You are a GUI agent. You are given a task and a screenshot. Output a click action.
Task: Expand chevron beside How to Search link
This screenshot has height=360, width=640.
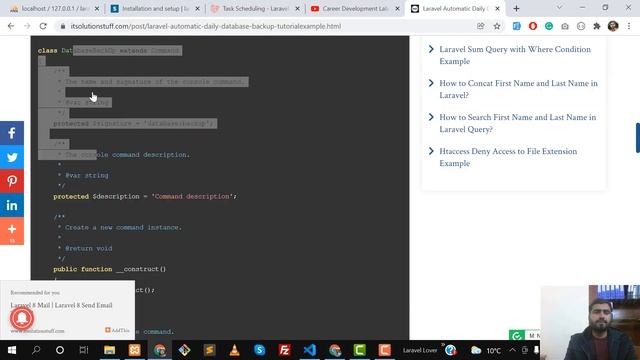click(431, 117)
